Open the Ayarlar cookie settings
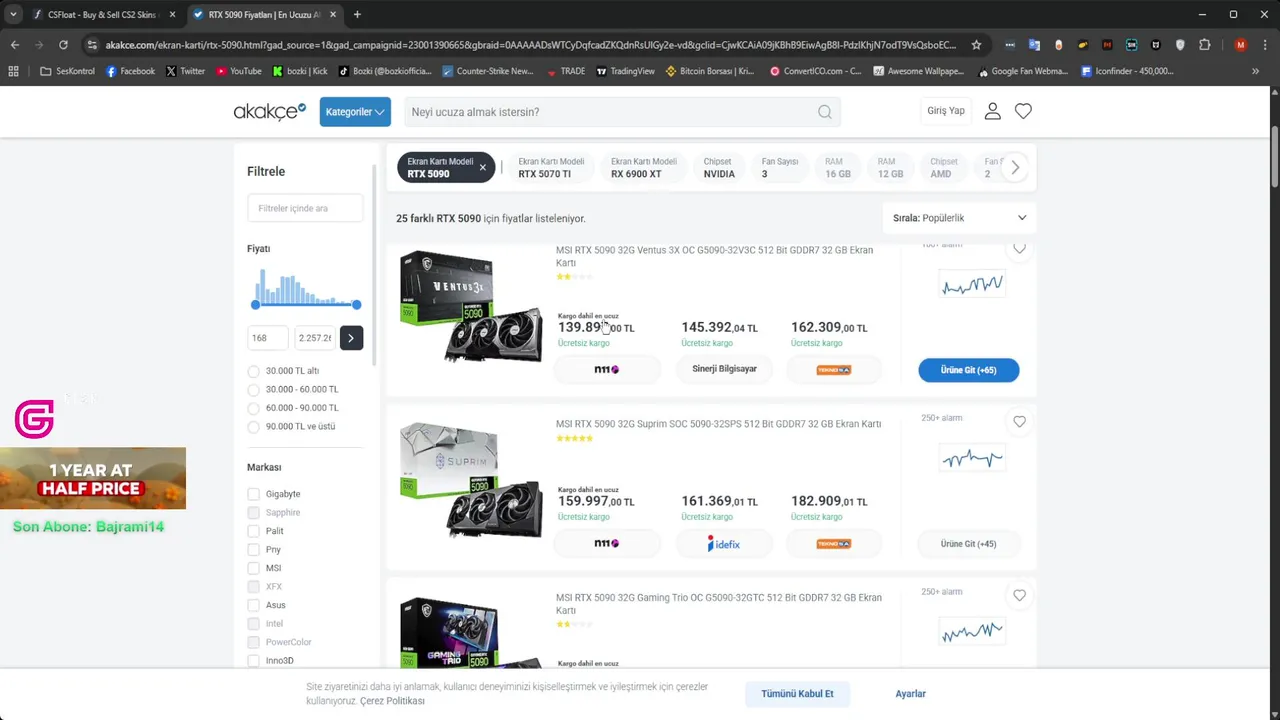This screenshot has width=1280, height=720. coord(910,694)
